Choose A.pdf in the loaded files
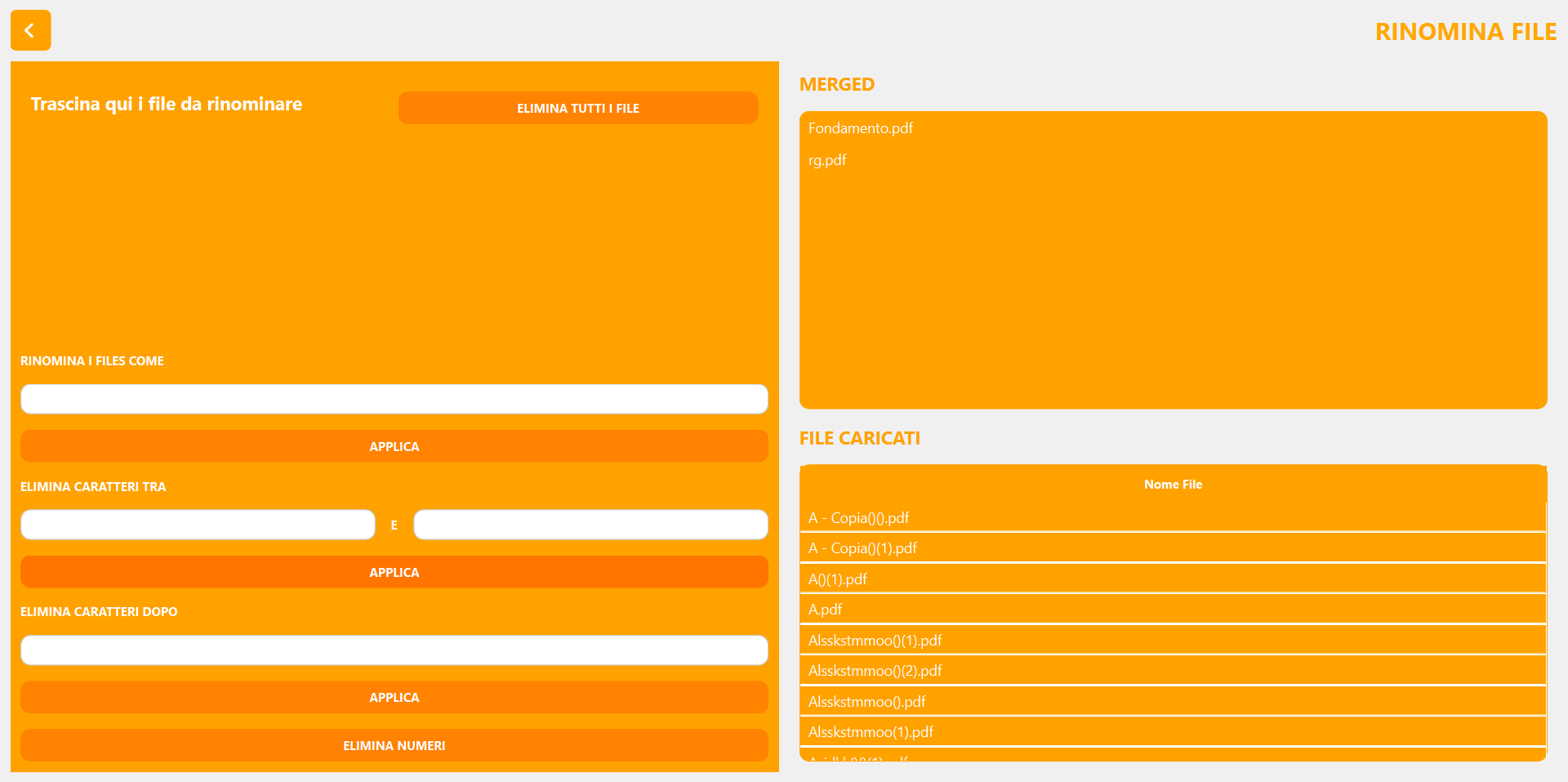The height and width of the screenshot is (782, 1568). point(826,610)
